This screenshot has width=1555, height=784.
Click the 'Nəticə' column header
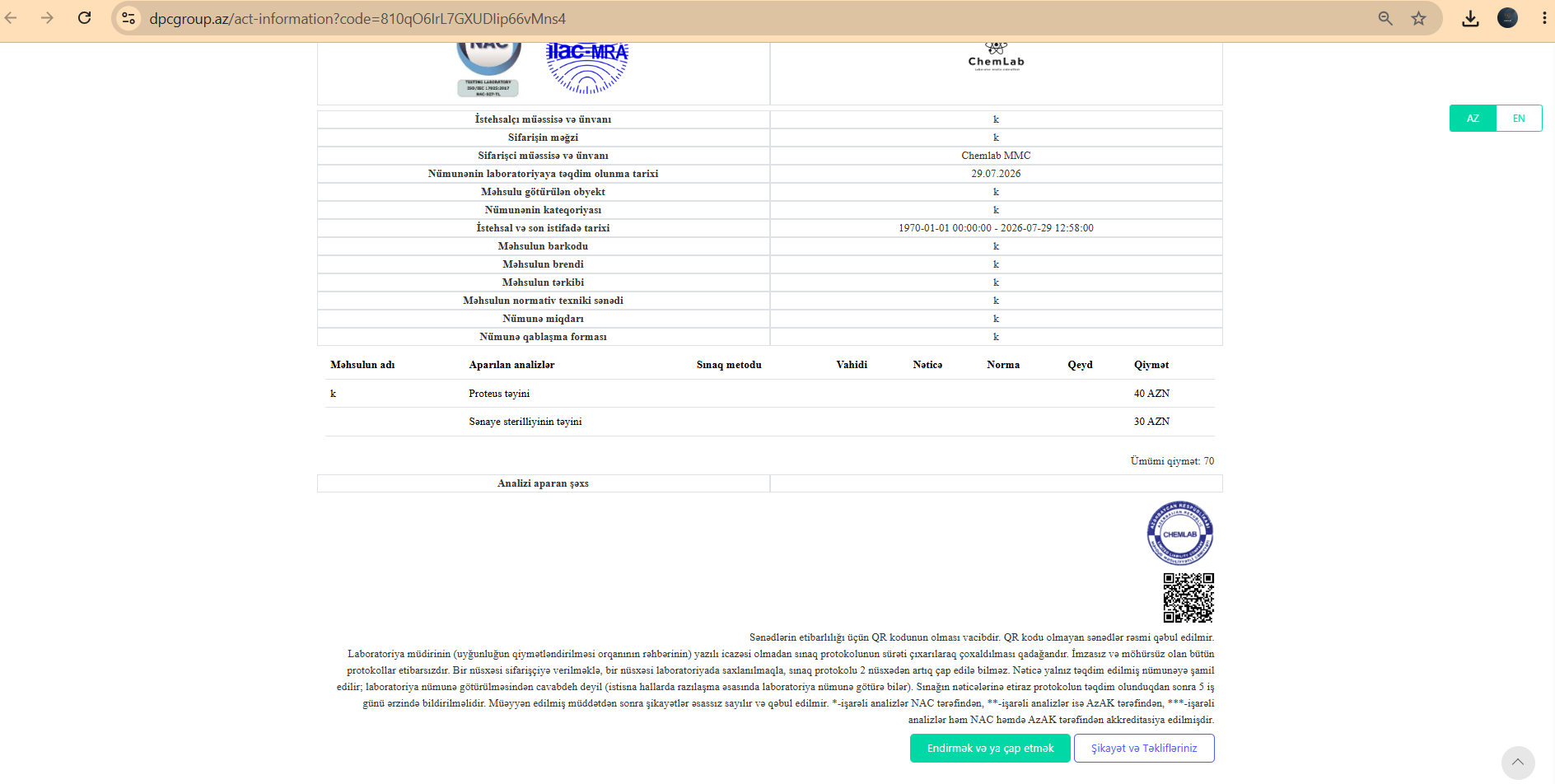click(x=927, y=365)
